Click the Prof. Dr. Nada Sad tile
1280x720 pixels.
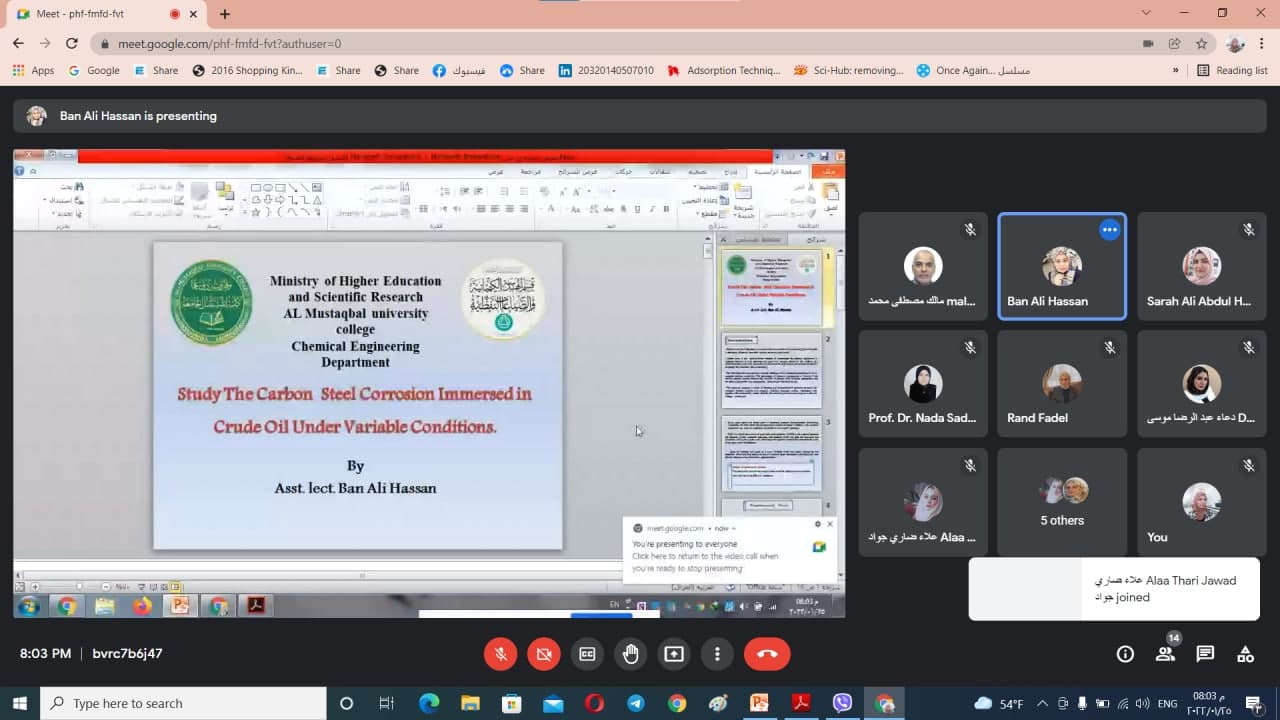pyautogui.click(x=922, y=383)
